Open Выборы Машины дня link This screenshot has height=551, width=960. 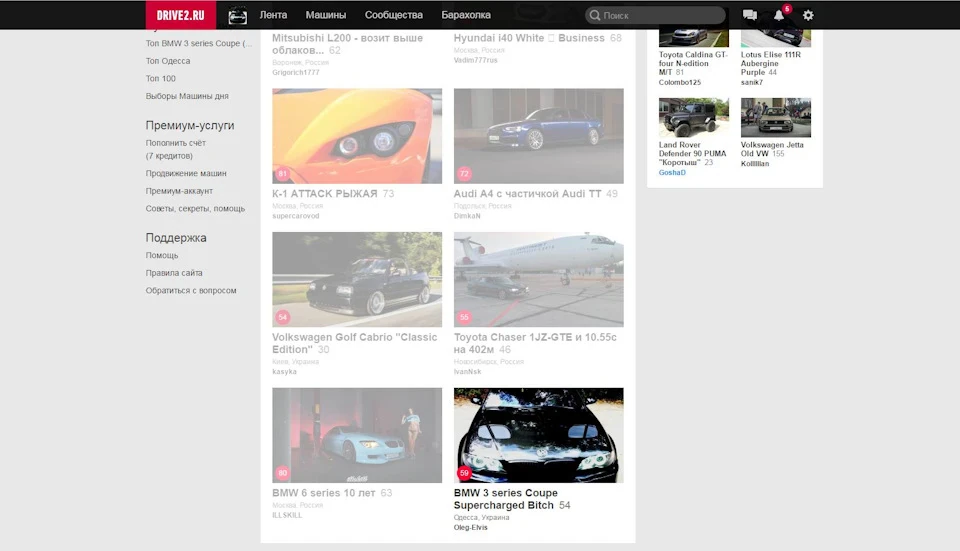click(187, 96)
